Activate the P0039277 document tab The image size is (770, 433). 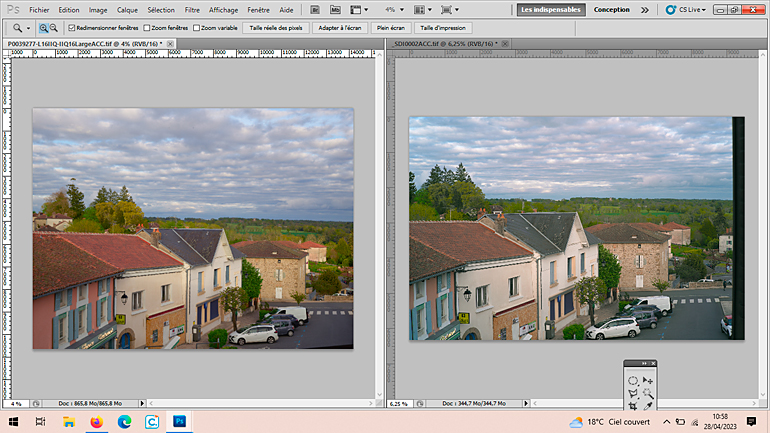[84, 44]
